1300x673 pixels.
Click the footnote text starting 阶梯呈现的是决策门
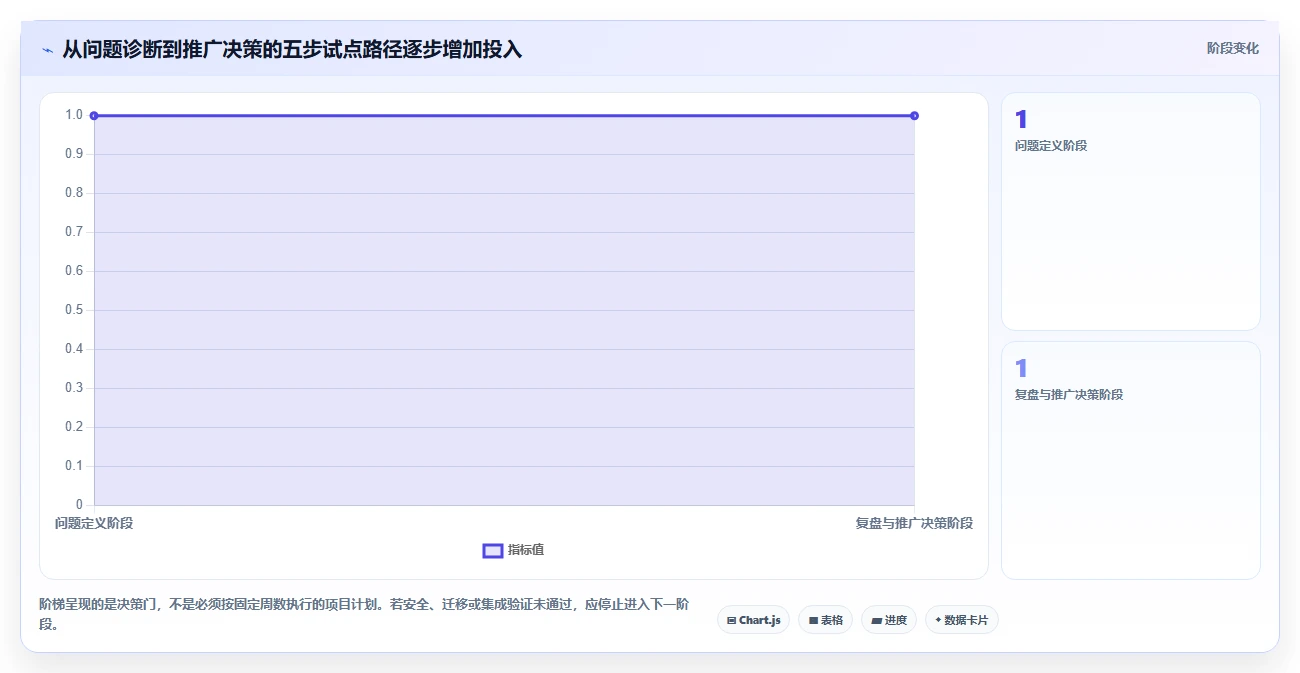pyautogui.click(x=364, y=615)
